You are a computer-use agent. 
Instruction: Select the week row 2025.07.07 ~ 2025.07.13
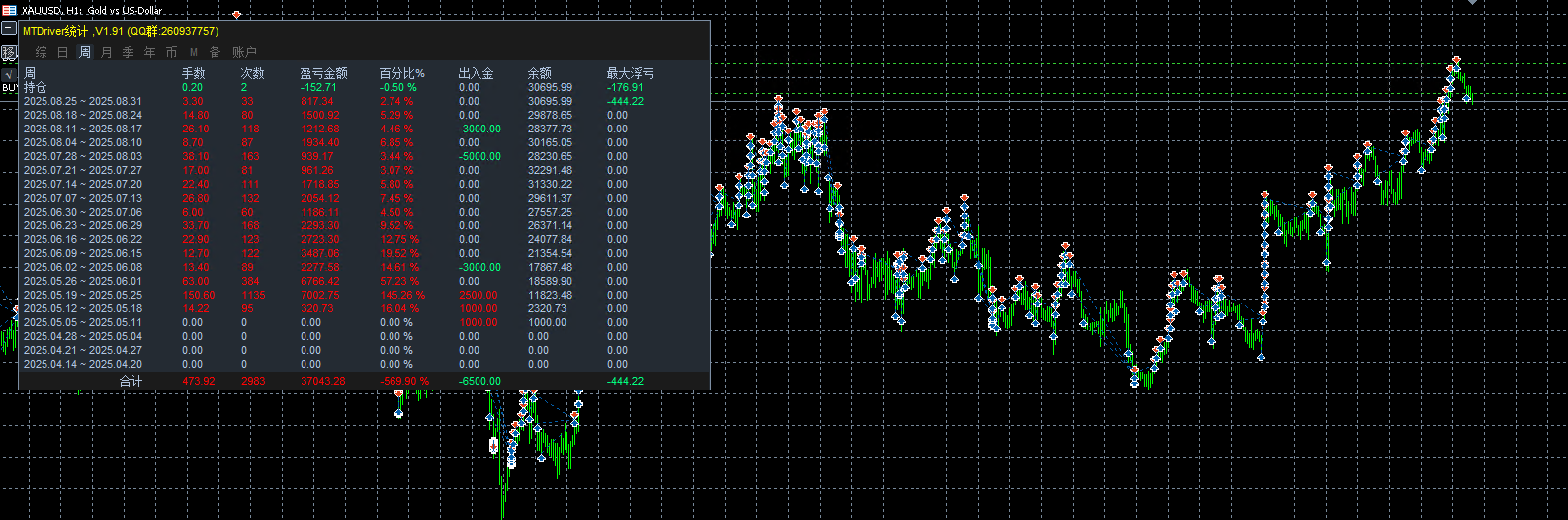click(83, 198)
